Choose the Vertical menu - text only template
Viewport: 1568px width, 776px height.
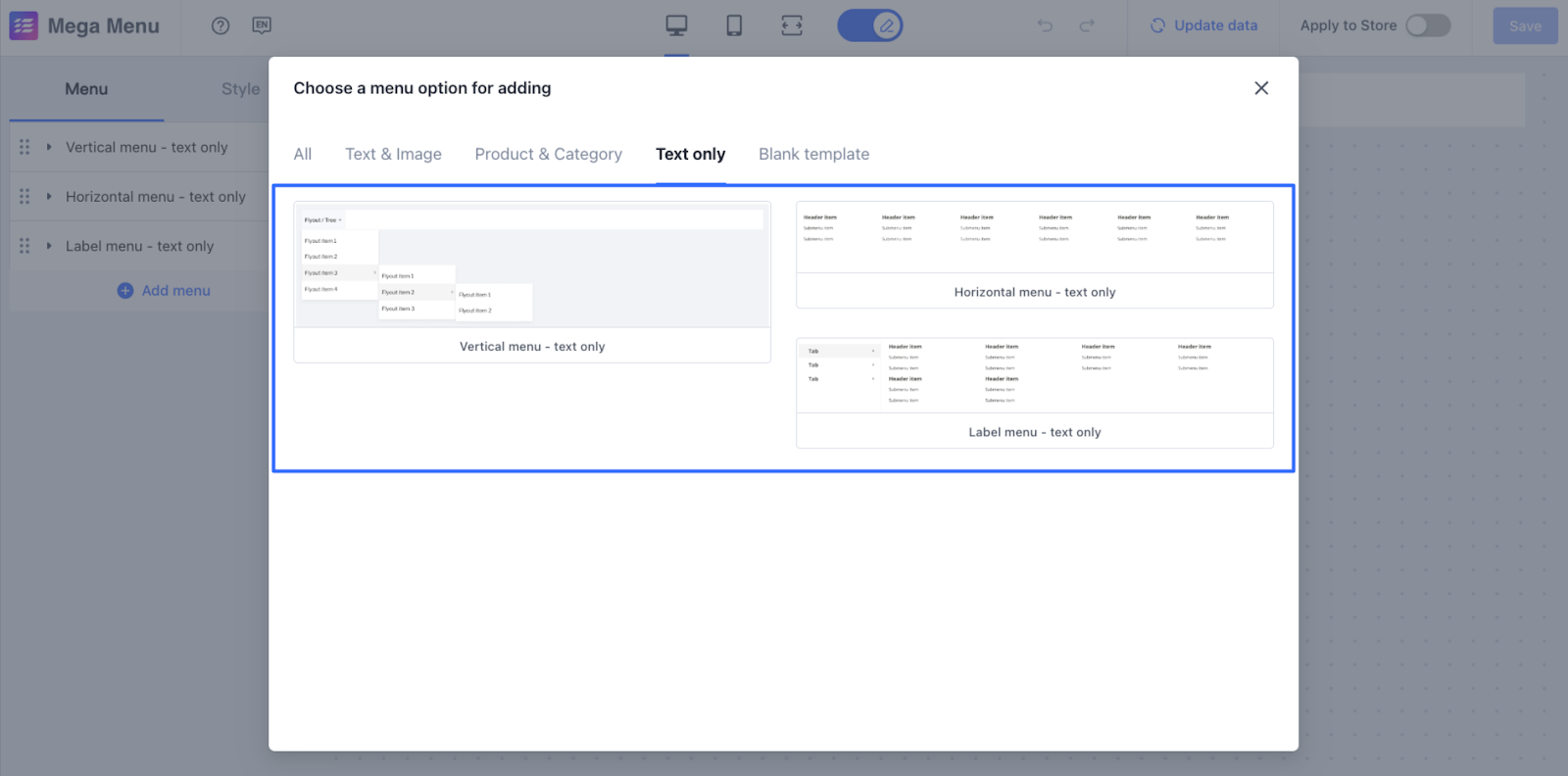tap(532, 282)
